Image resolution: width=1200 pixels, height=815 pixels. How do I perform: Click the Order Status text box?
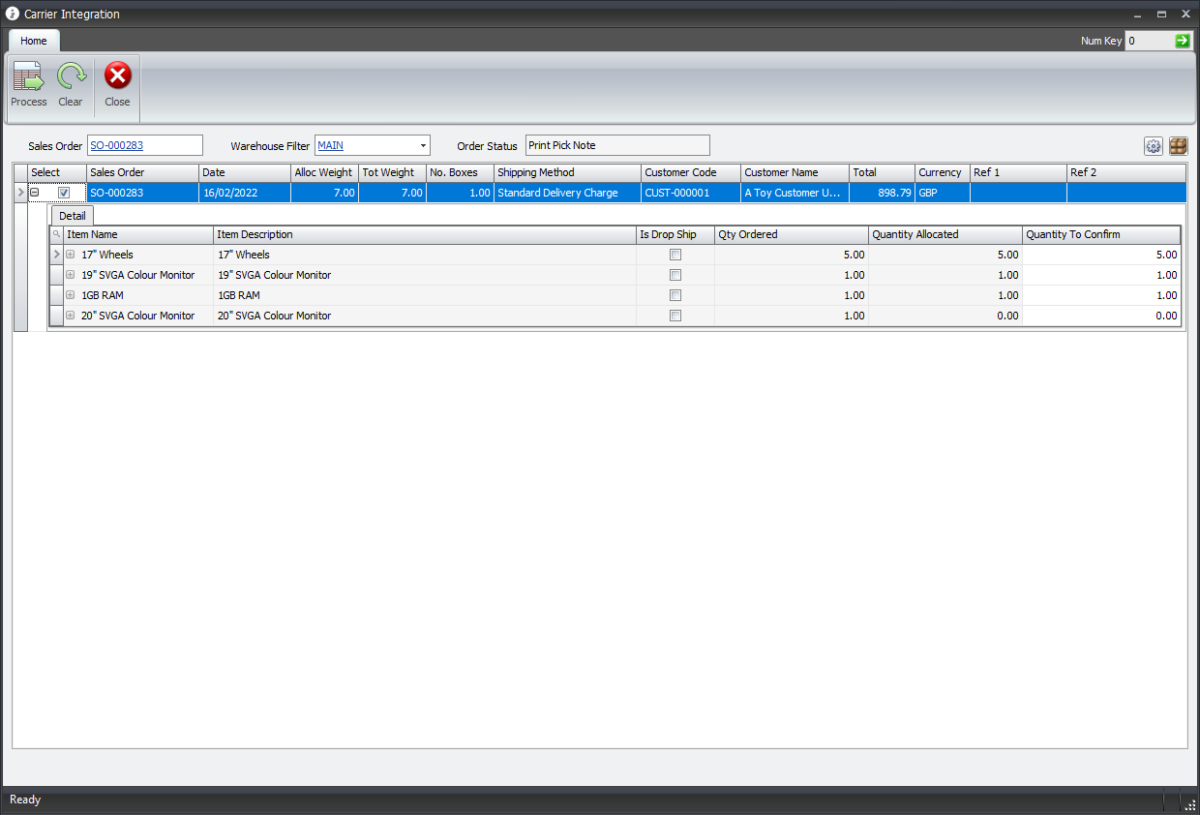617,145
